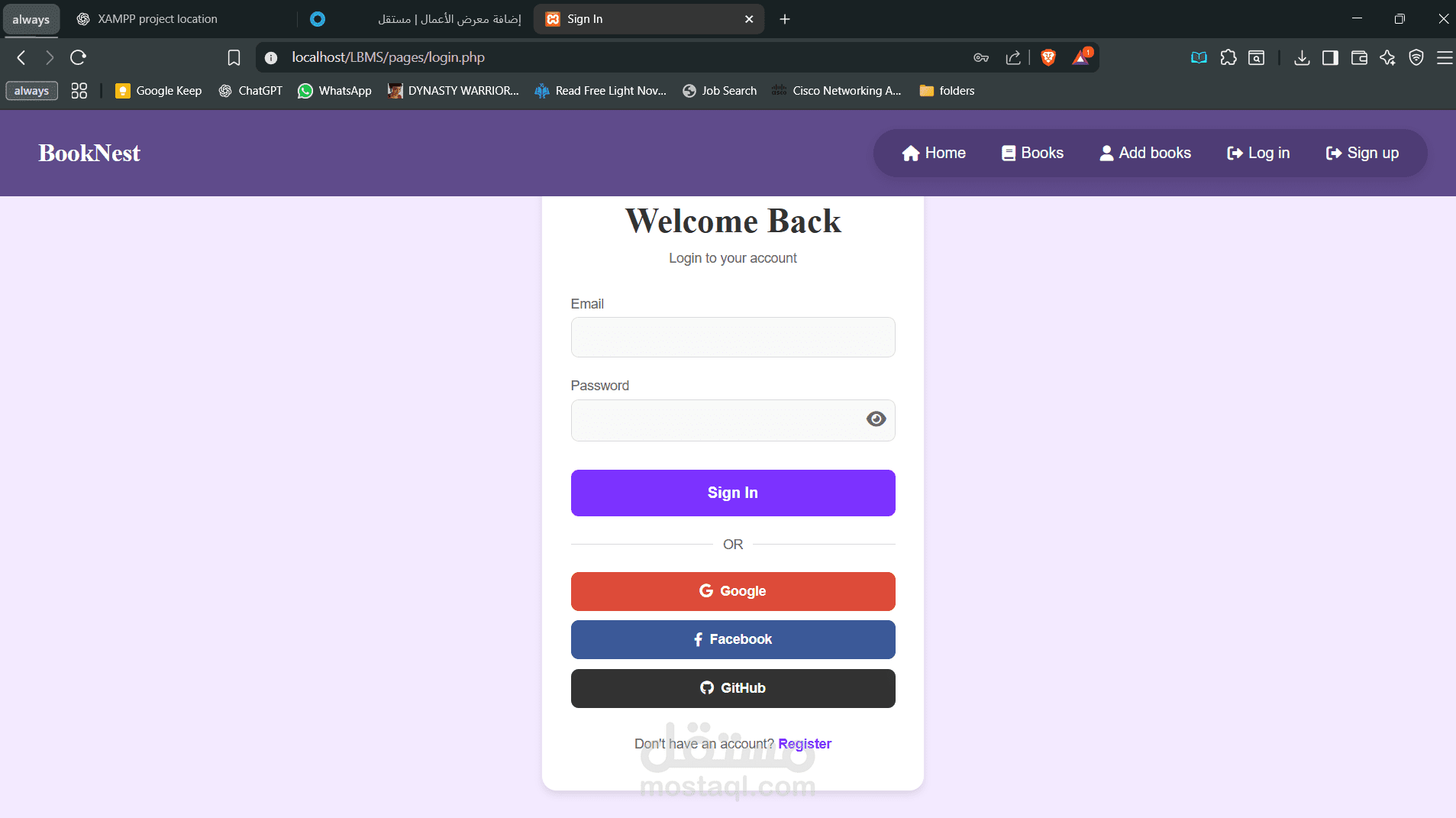This screenshot has height=818, width=1456.
Task: Open the Reading List sidebar icon
Action: point(1199,57)
